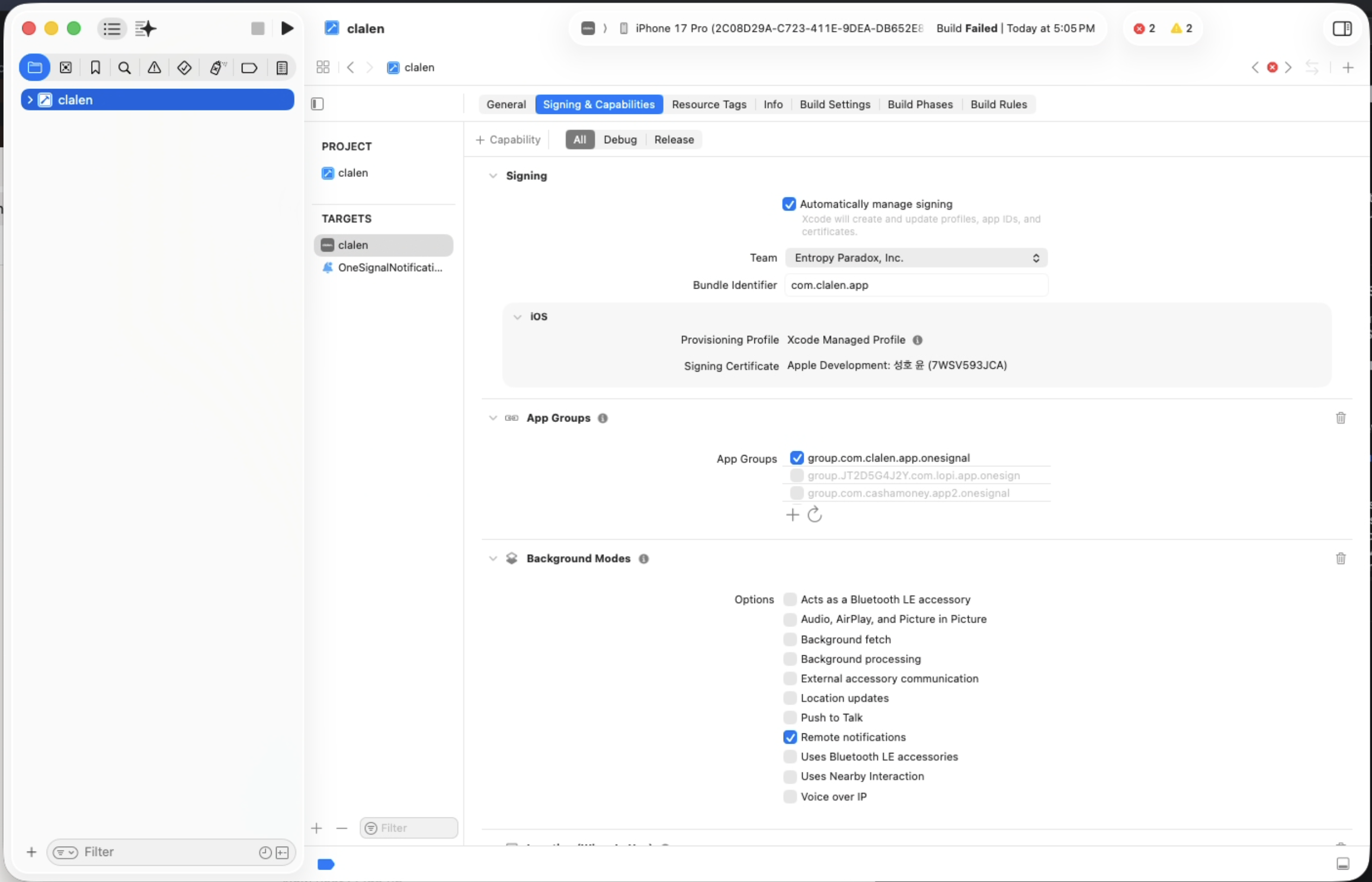Collapse the App Groups section
1372x882 pixels.
click(x=492, y=418)
